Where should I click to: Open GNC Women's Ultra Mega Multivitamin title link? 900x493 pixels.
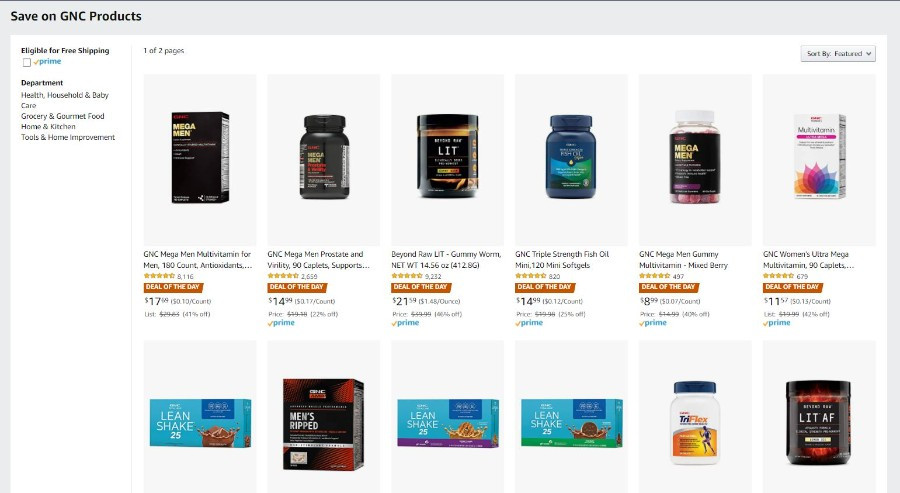coord(809,259)
